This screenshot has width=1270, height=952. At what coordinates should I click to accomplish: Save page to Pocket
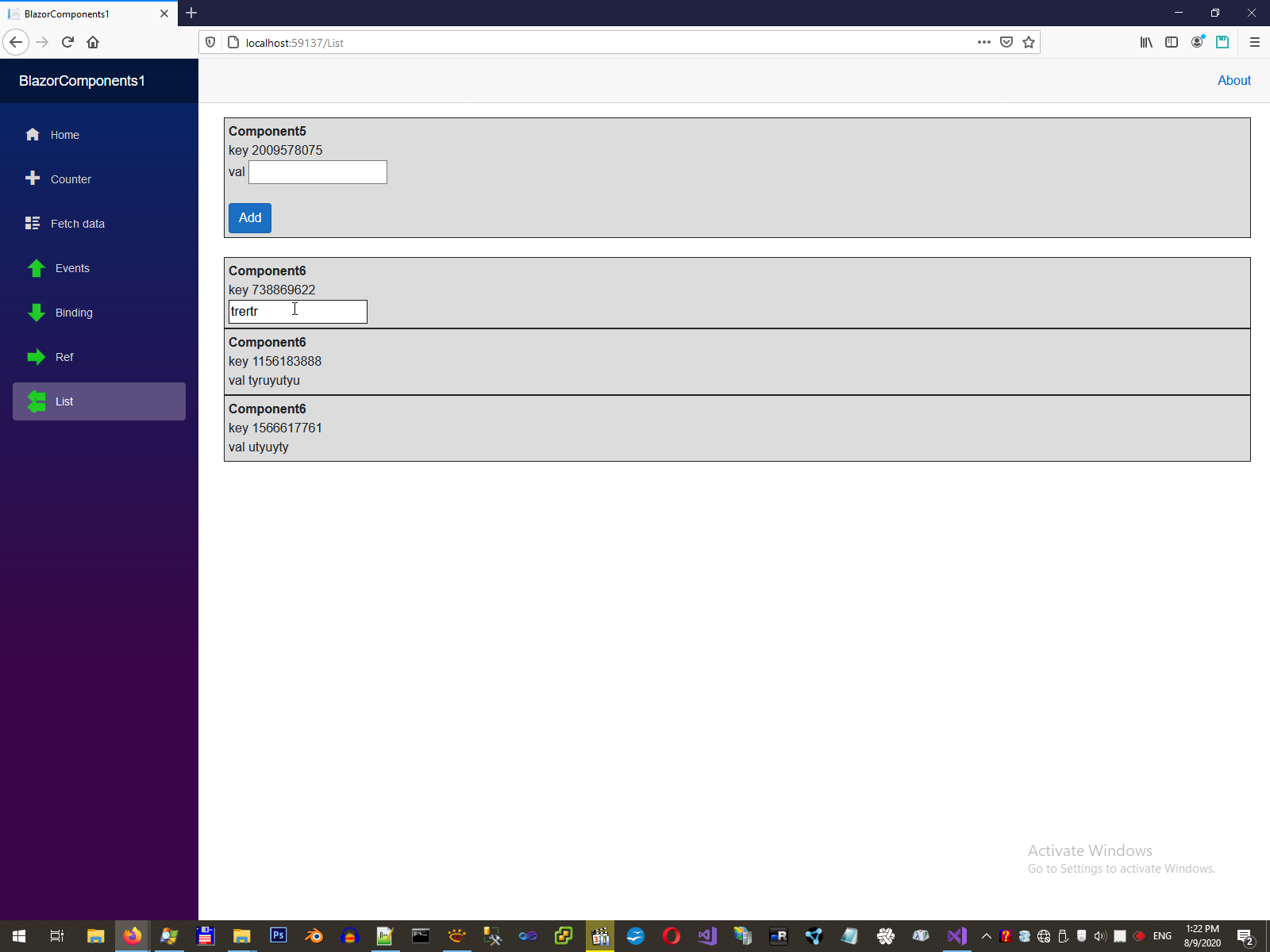pyautogui.click(x=1006, y=42)
